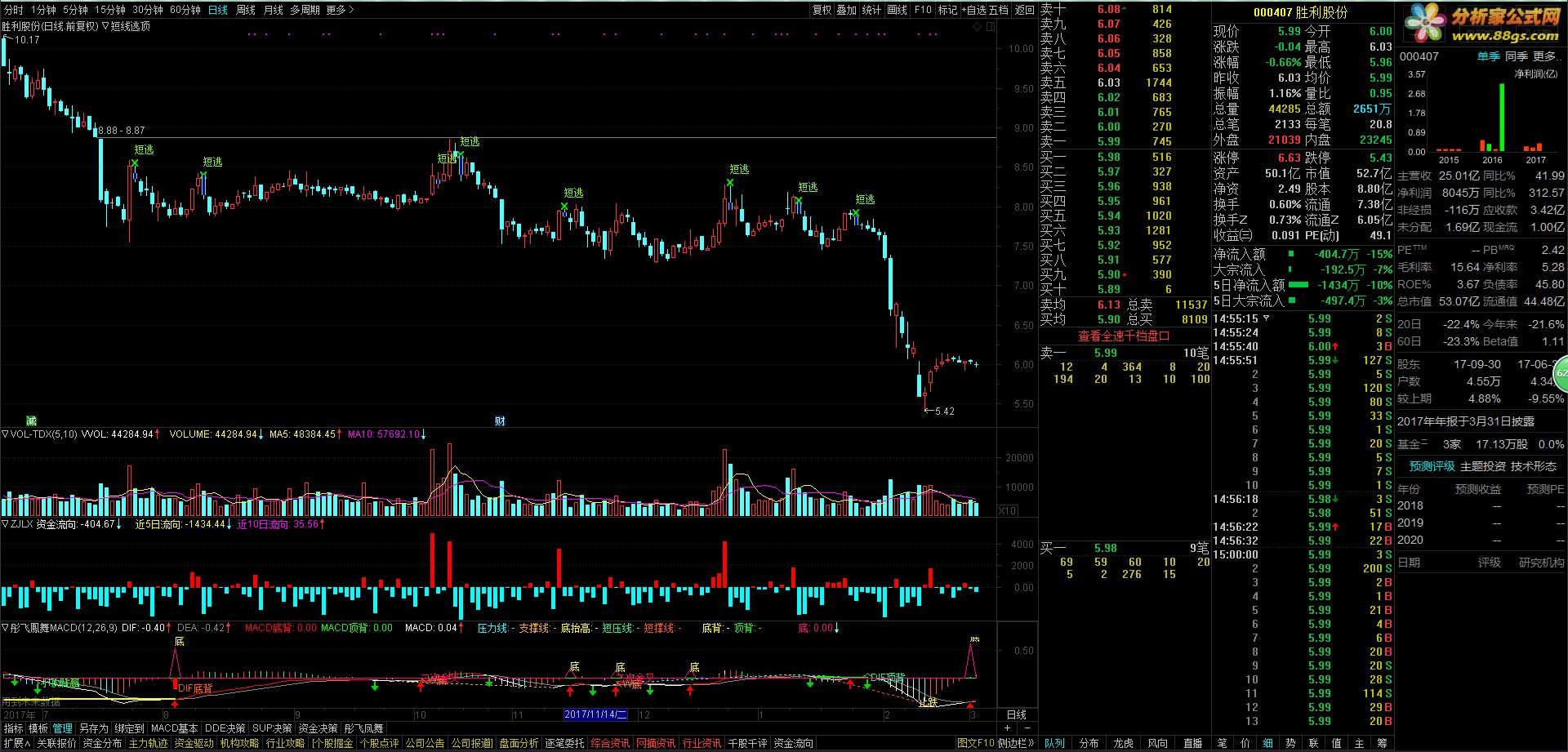Image resolution: width=1568 pixels, height=752 pixels.
Task: Click the 管理 manage tab
Action: [63, 728]
